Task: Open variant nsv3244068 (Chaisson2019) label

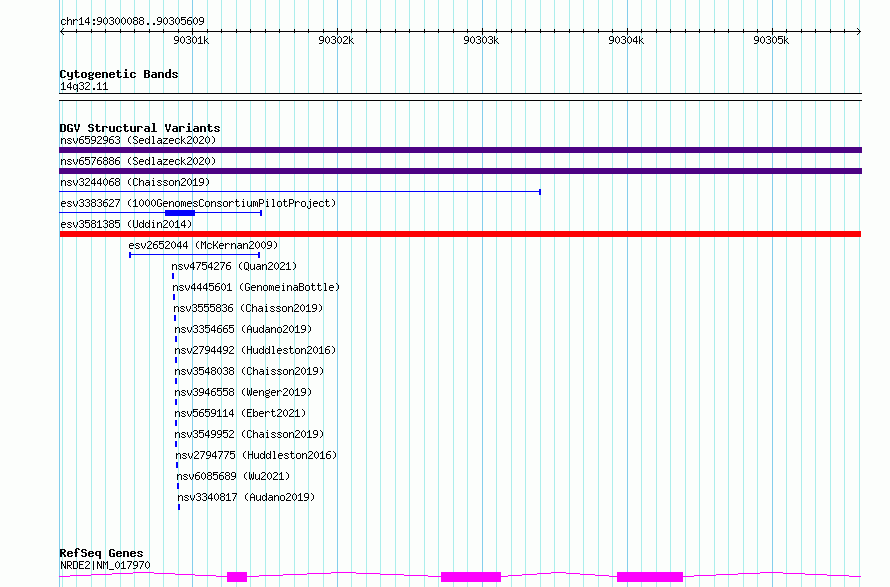Action: (135, 182)
